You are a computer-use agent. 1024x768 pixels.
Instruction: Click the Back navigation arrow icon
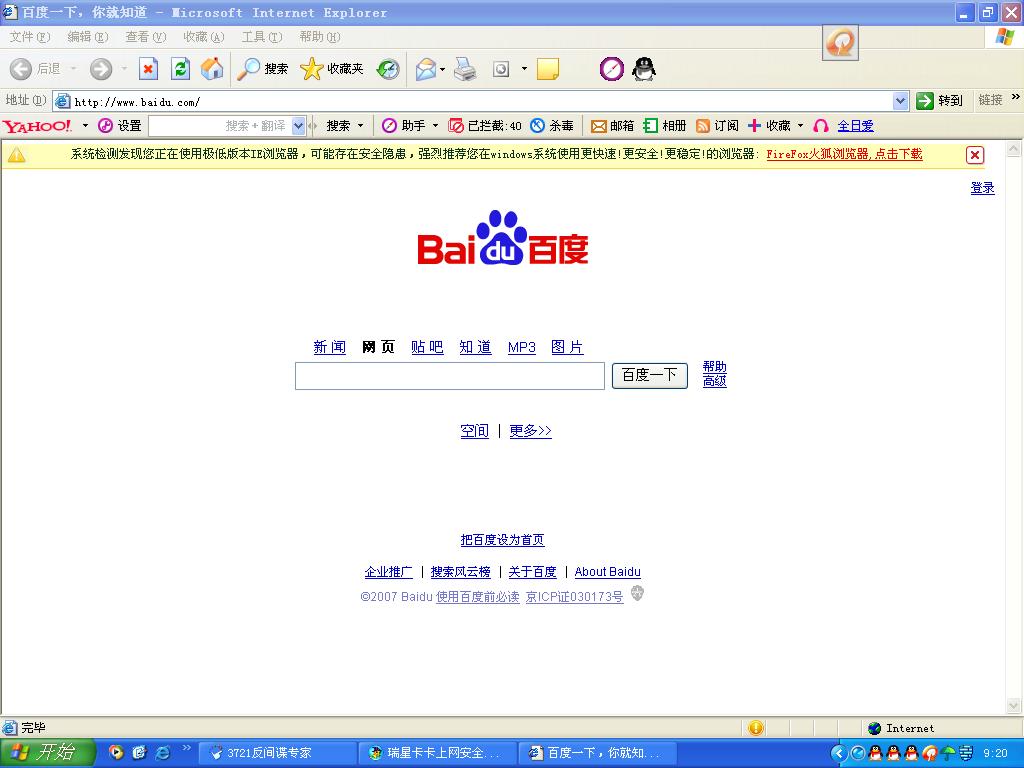pyautogui.click(x=20, y=69)
